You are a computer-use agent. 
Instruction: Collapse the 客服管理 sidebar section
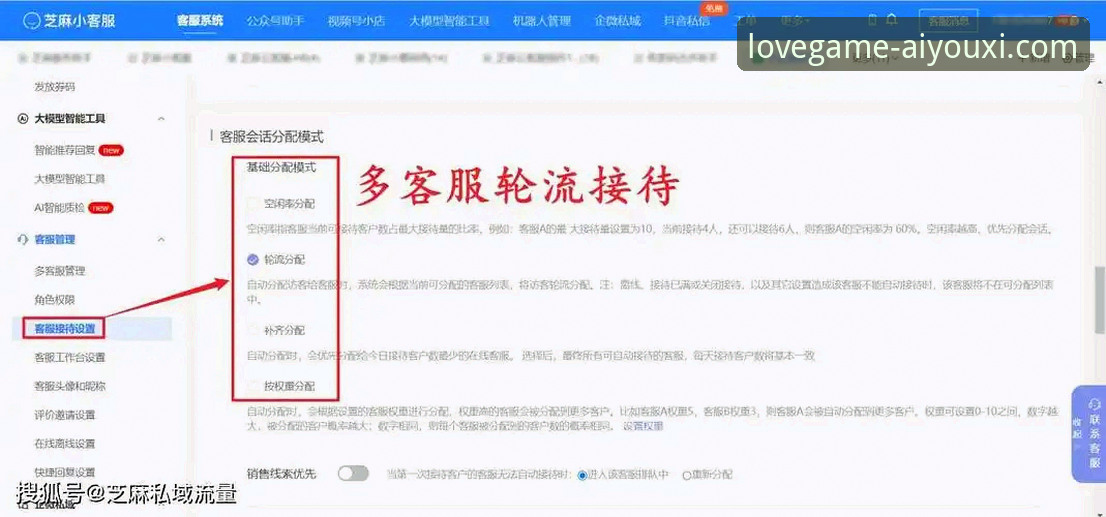(x=161, y=240)
